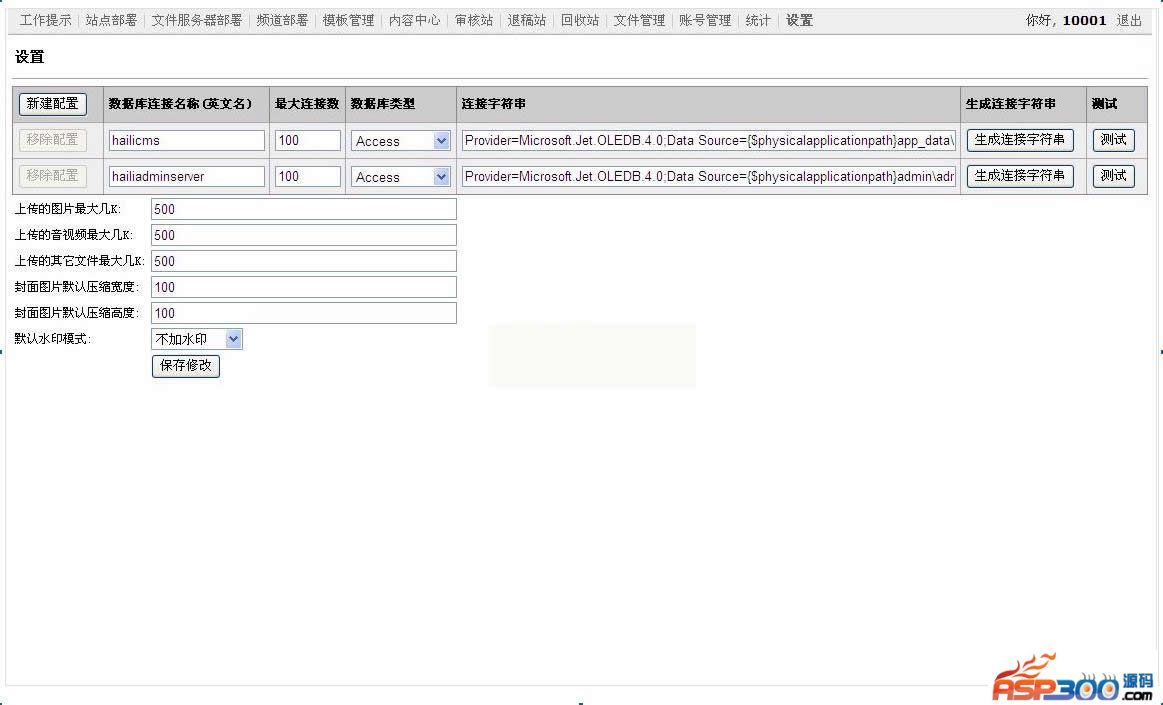Screen dimensions: 1163x705
Task: Open database type dropdown for hailicms
Action: (401, 141)
